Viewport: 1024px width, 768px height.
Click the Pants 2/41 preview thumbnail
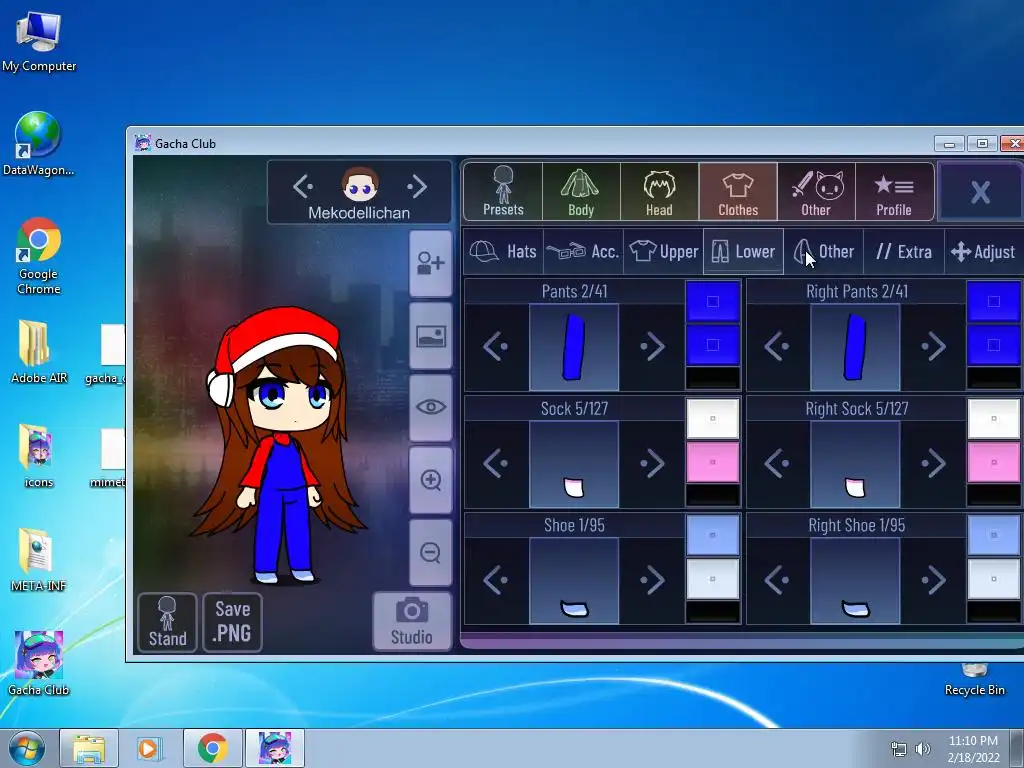[x=574, y=347]
